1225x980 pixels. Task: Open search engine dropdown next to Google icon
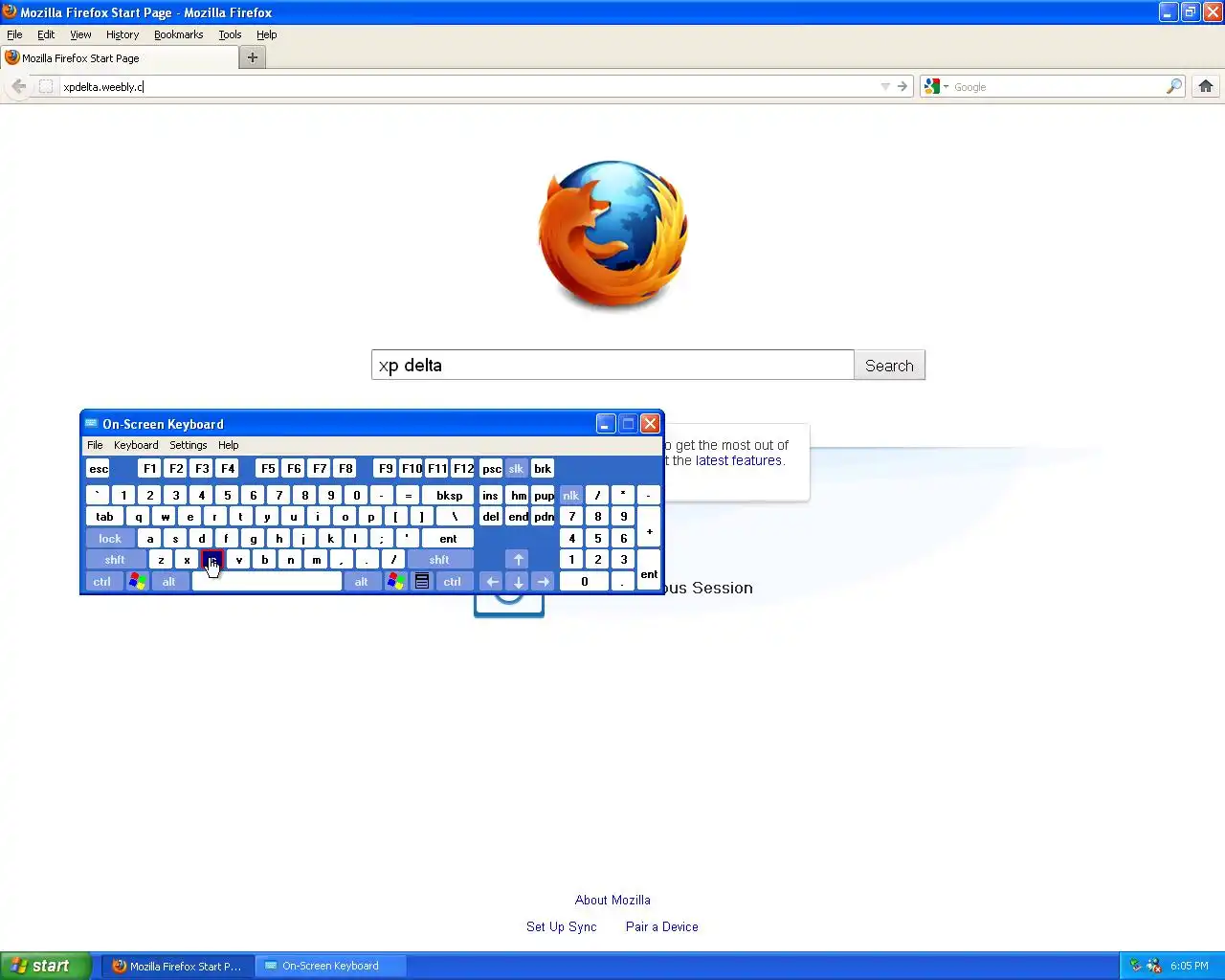click(x=946, y=86)
